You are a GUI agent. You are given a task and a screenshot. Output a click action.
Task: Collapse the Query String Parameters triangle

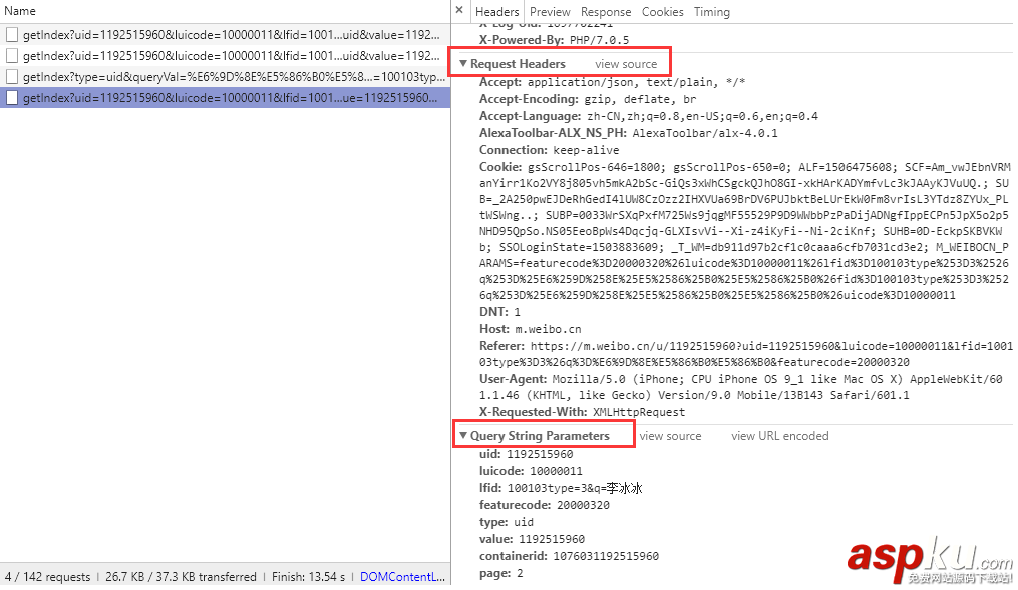[463, 436]
